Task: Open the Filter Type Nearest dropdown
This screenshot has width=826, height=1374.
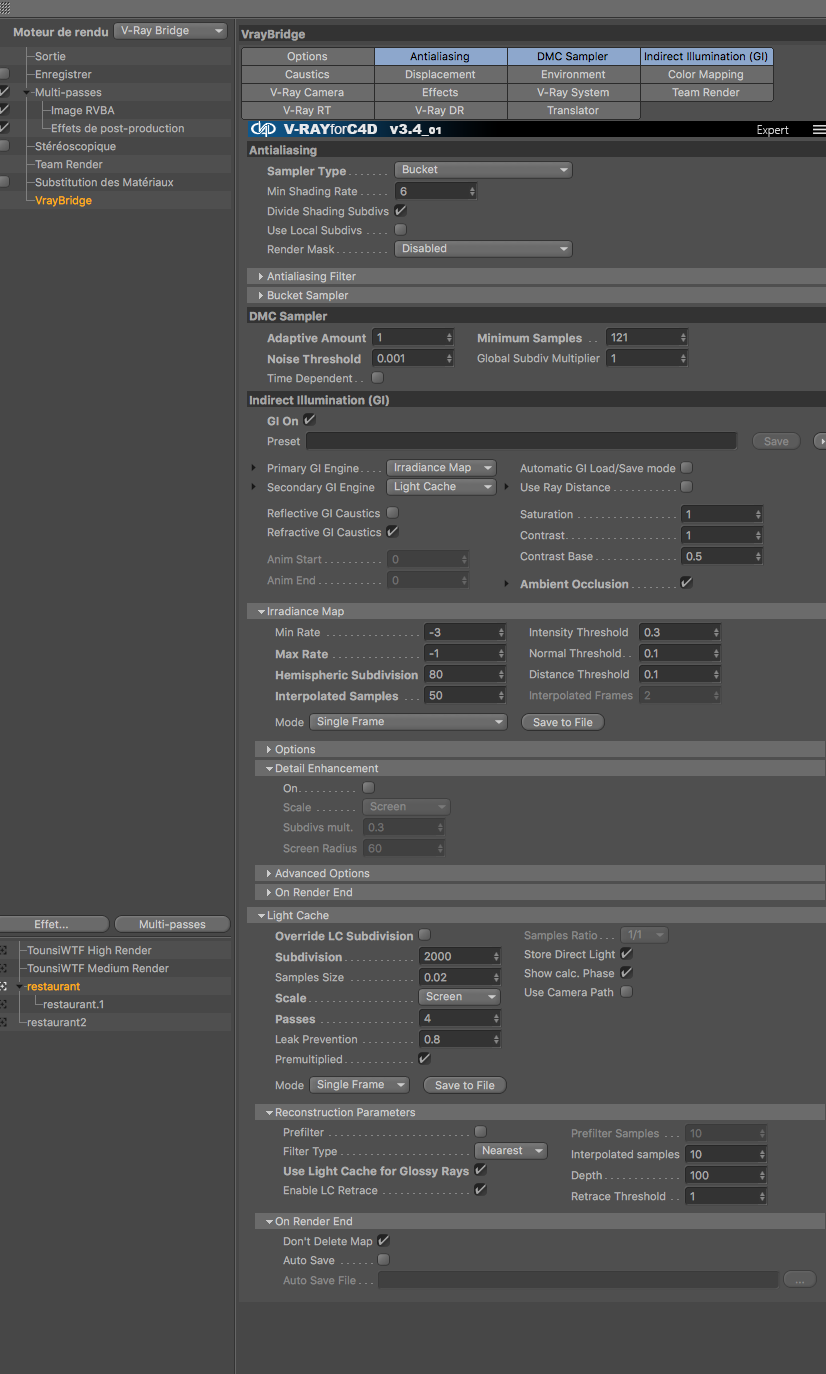Action: coord(511,1151)
